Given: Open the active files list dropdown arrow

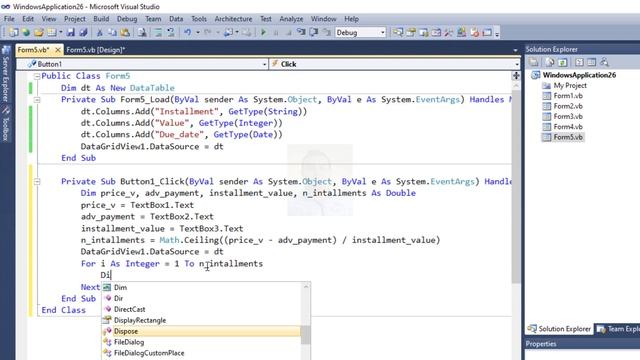Looking at the screenshot, I should tap(515, 50).
